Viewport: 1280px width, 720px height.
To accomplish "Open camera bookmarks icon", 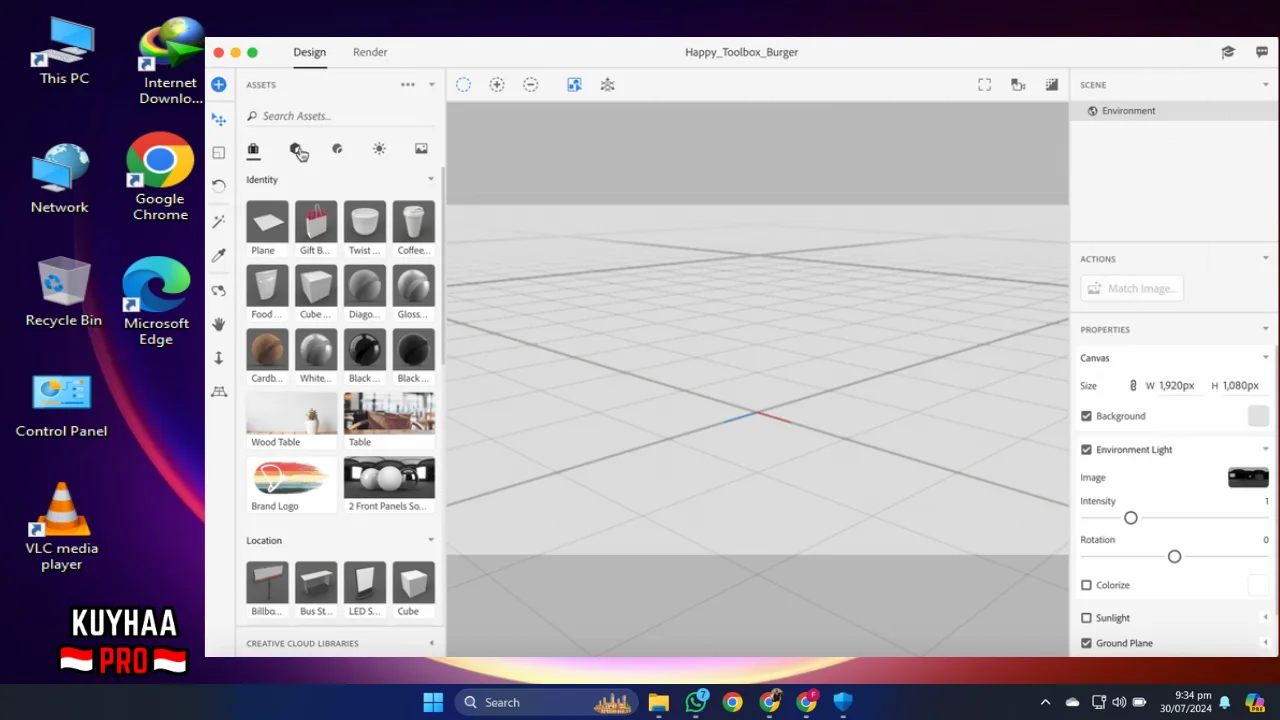I will (1018, 85).
